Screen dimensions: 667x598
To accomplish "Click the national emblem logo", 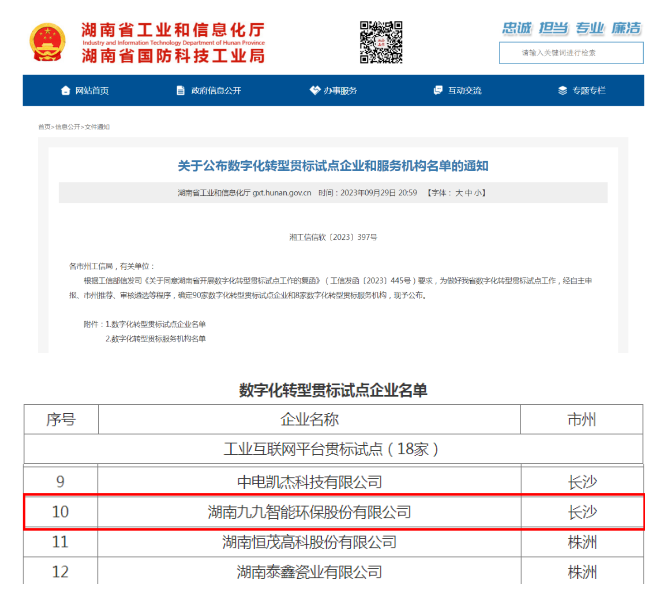I will tap(44, 41).
